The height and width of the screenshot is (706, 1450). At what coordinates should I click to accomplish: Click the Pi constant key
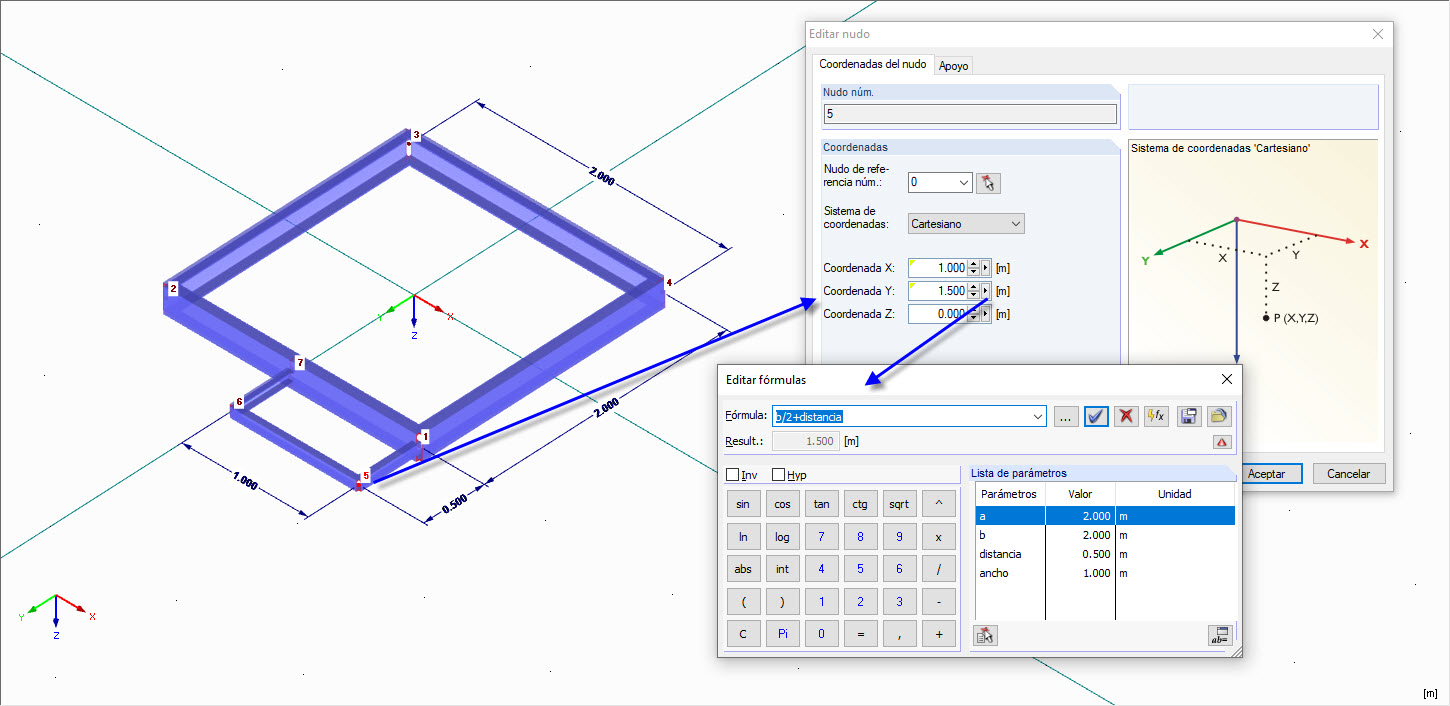[x=782, y=634]
